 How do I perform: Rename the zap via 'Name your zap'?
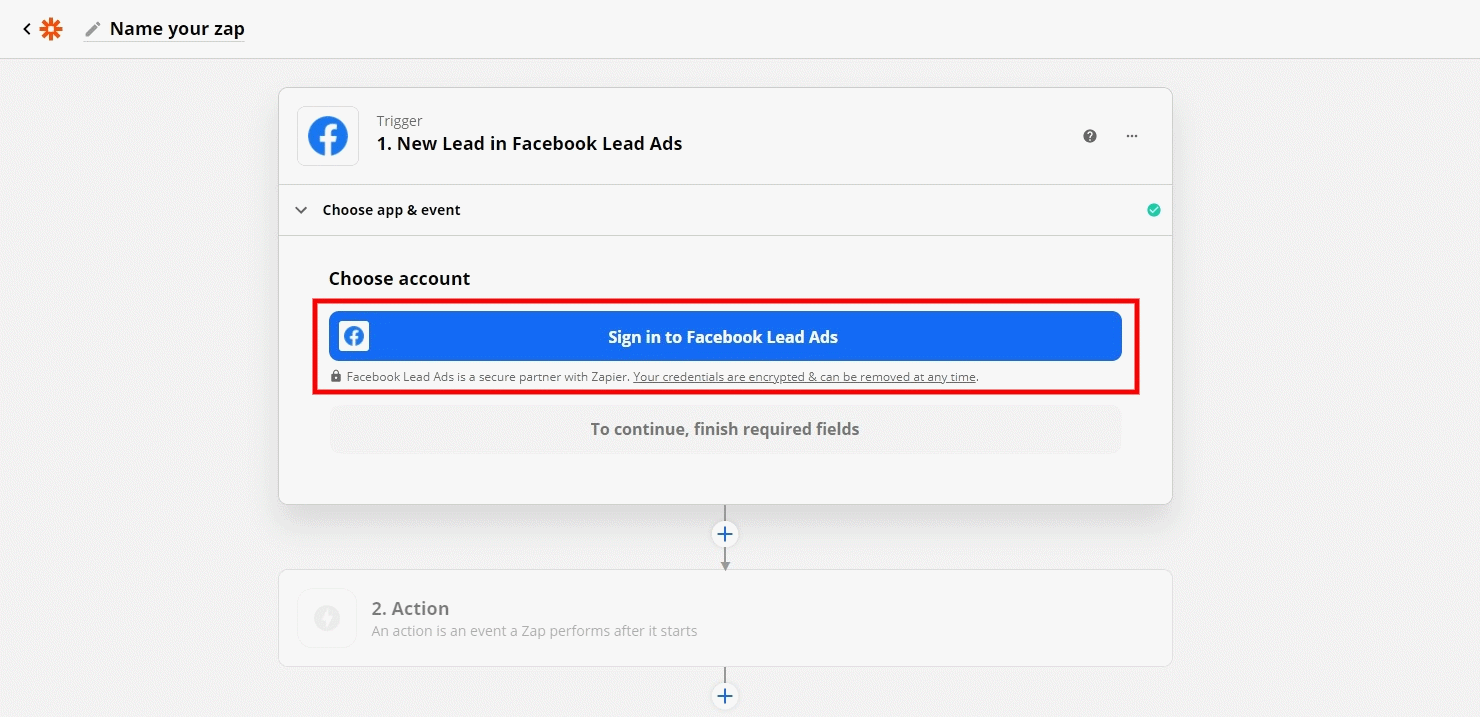click(177, 29)
